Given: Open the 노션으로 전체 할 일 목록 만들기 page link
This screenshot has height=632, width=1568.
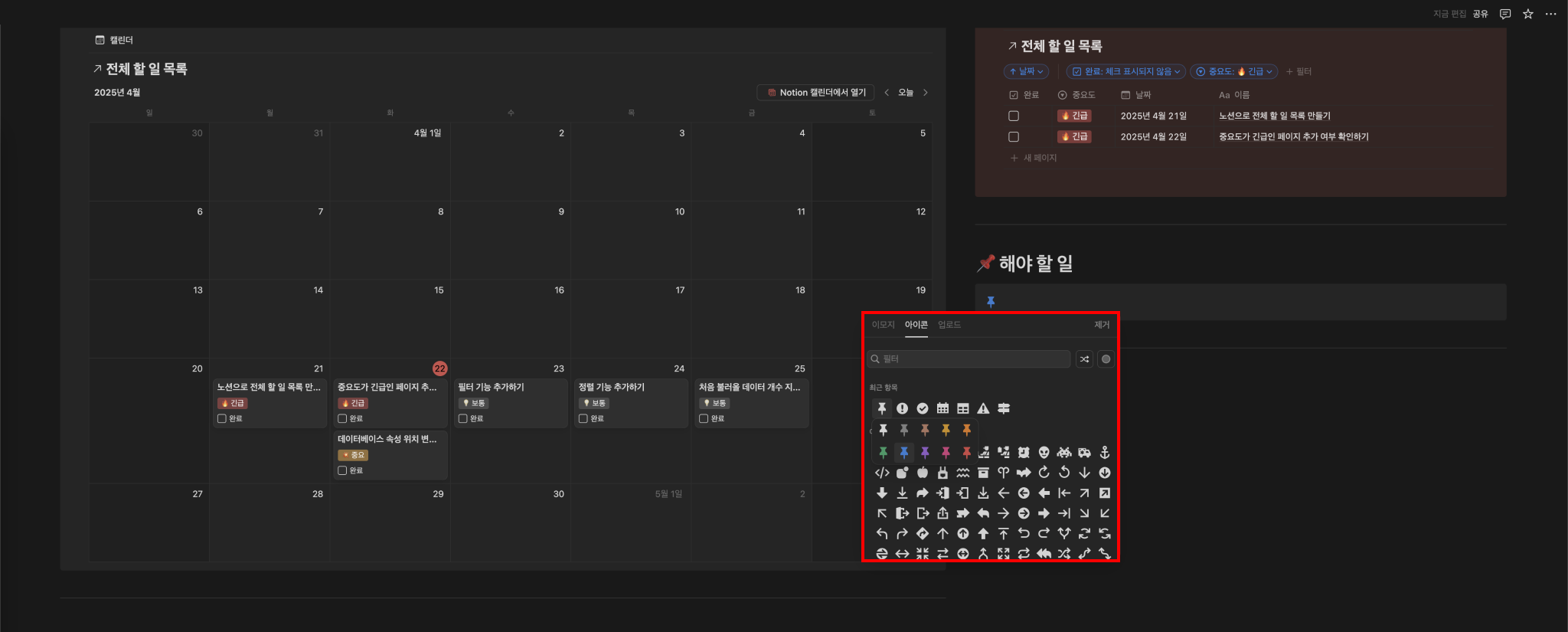Looking at the screenshot, I should [x=1274, y=116].
